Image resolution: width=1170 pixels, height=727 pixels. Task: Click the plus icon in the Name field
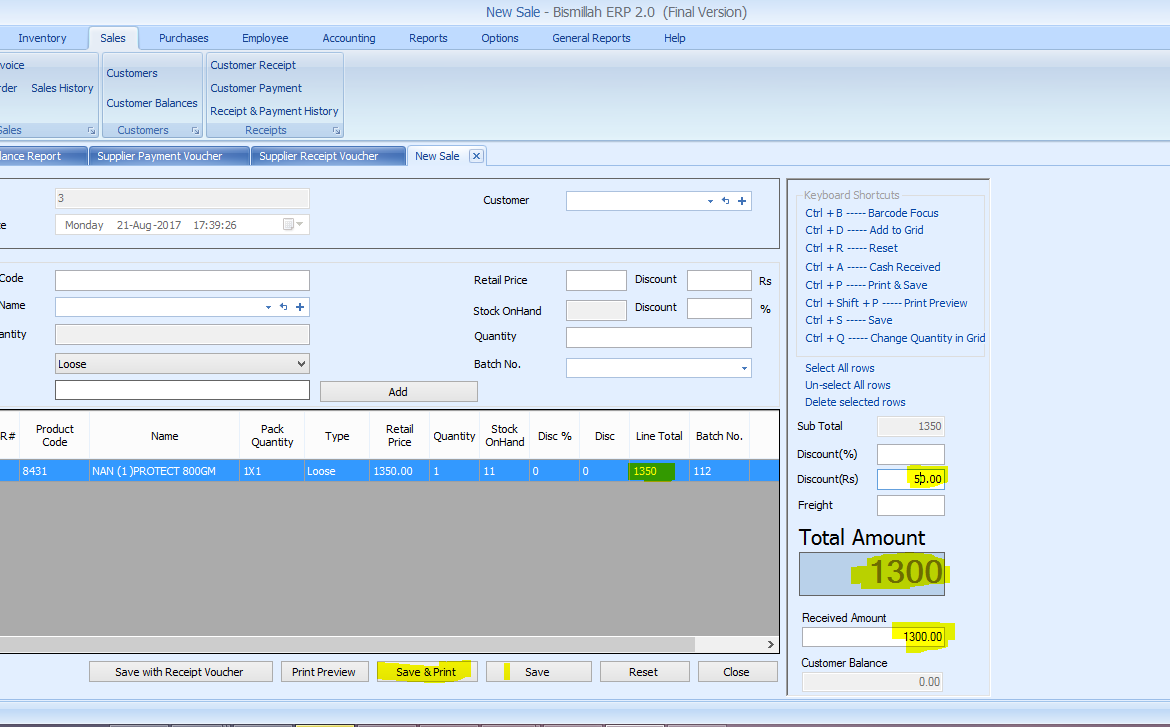tap(300, 307)
